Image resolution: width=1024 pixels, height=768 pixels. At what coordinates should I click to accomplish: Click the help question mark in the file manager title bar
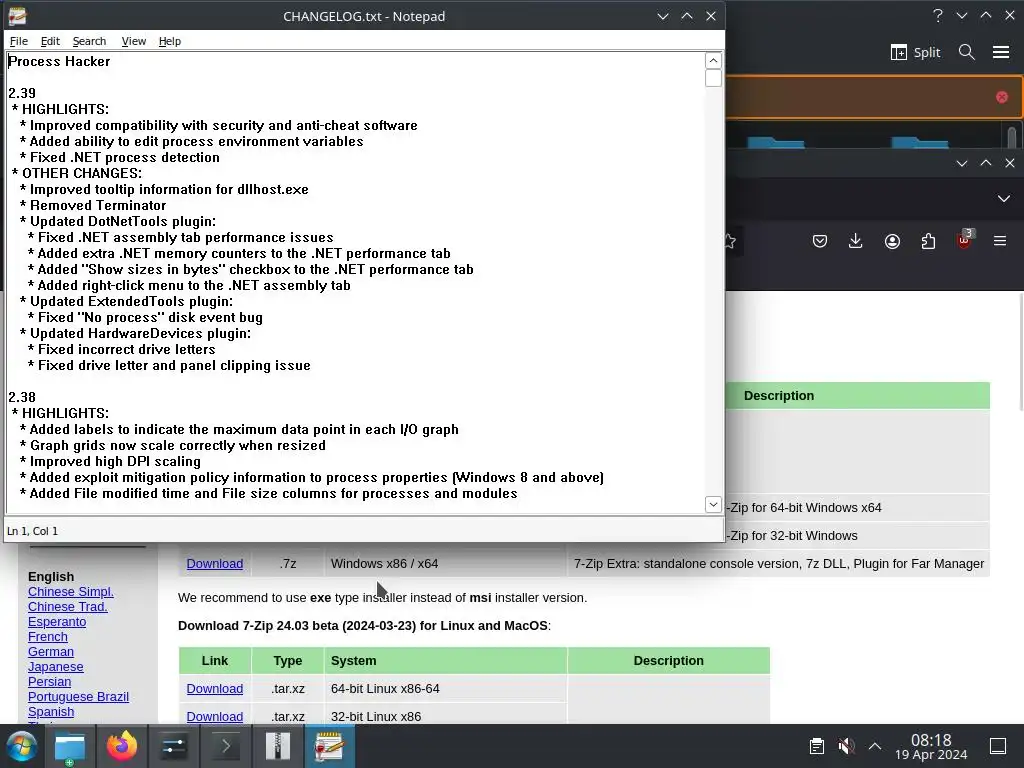coord(938,15)
